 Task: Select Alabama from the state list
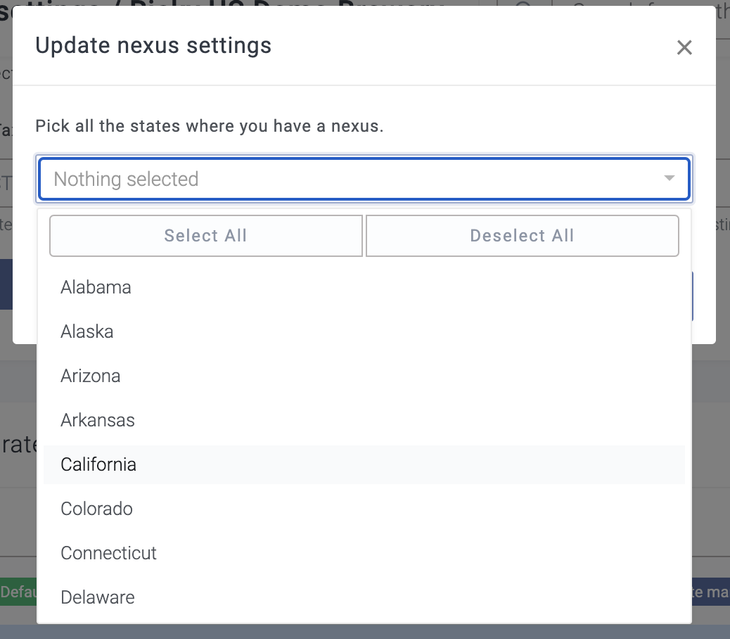pyautogui.click(x=96, y=287)
